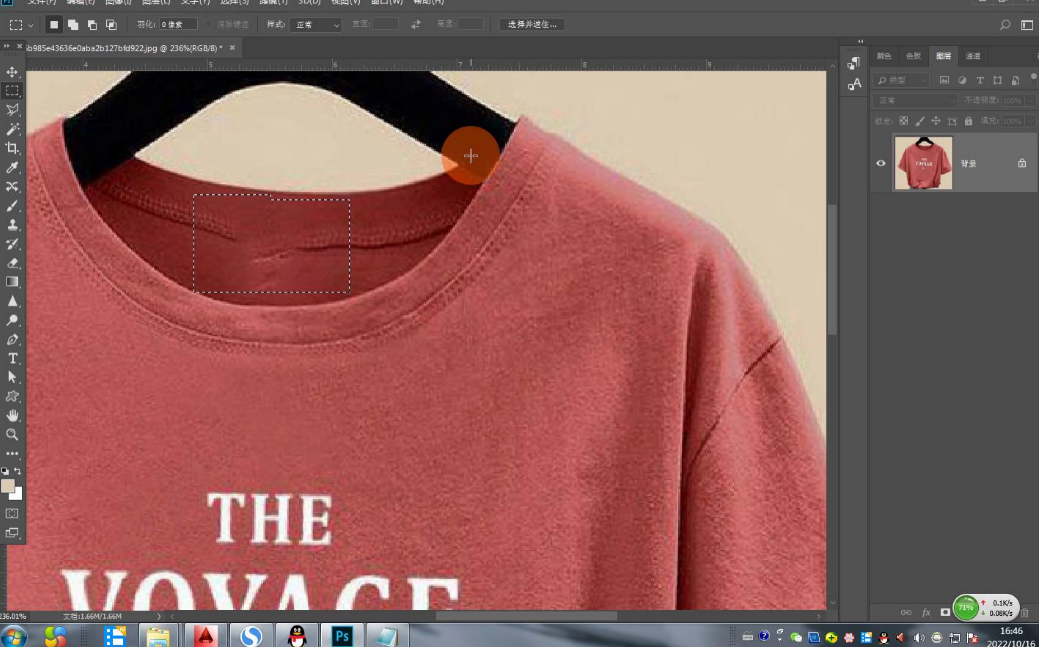Choose New Selection mode

(x=54, y=25)
